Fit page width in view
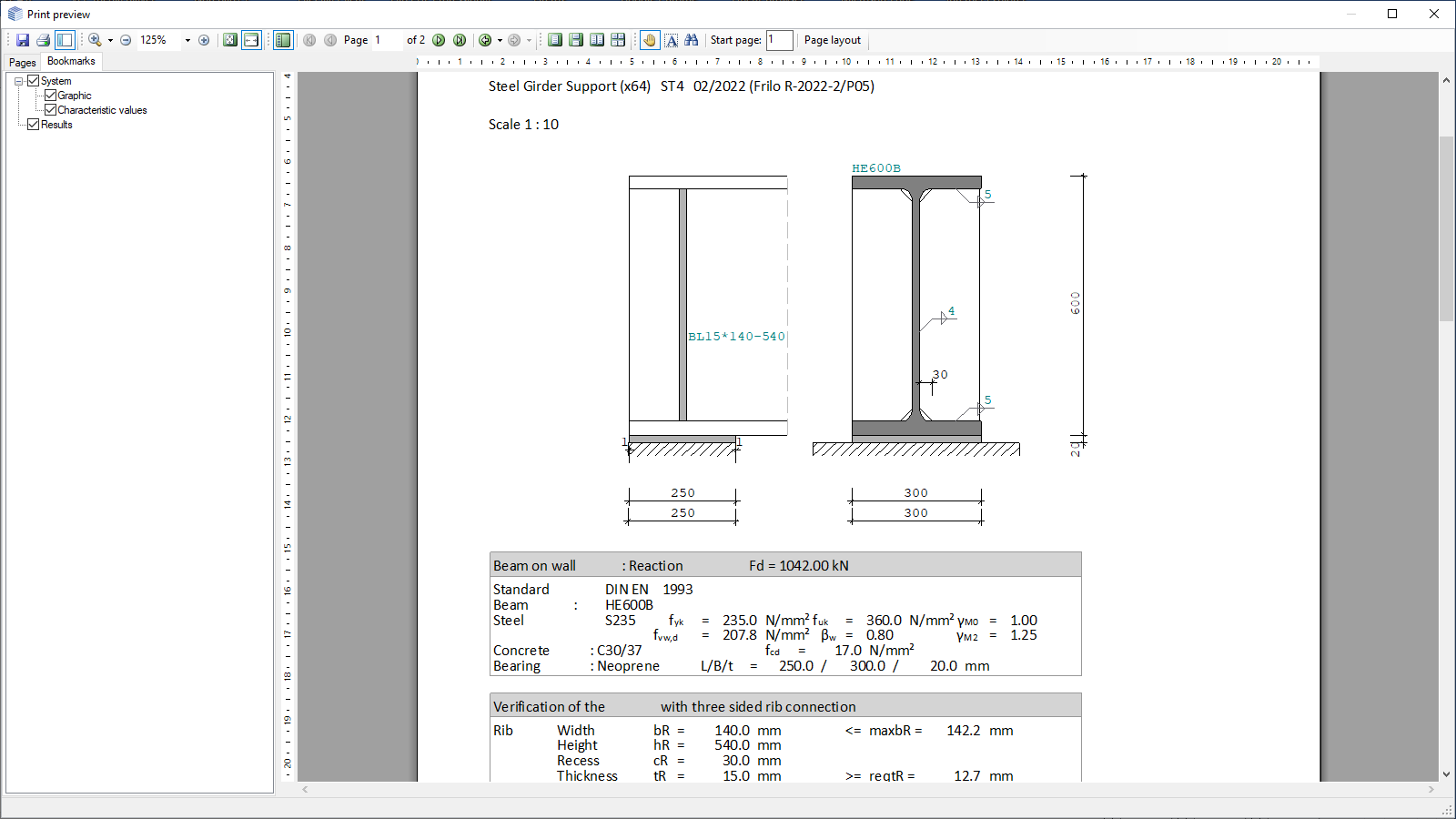1456x819 pixels. coord(251,40)
